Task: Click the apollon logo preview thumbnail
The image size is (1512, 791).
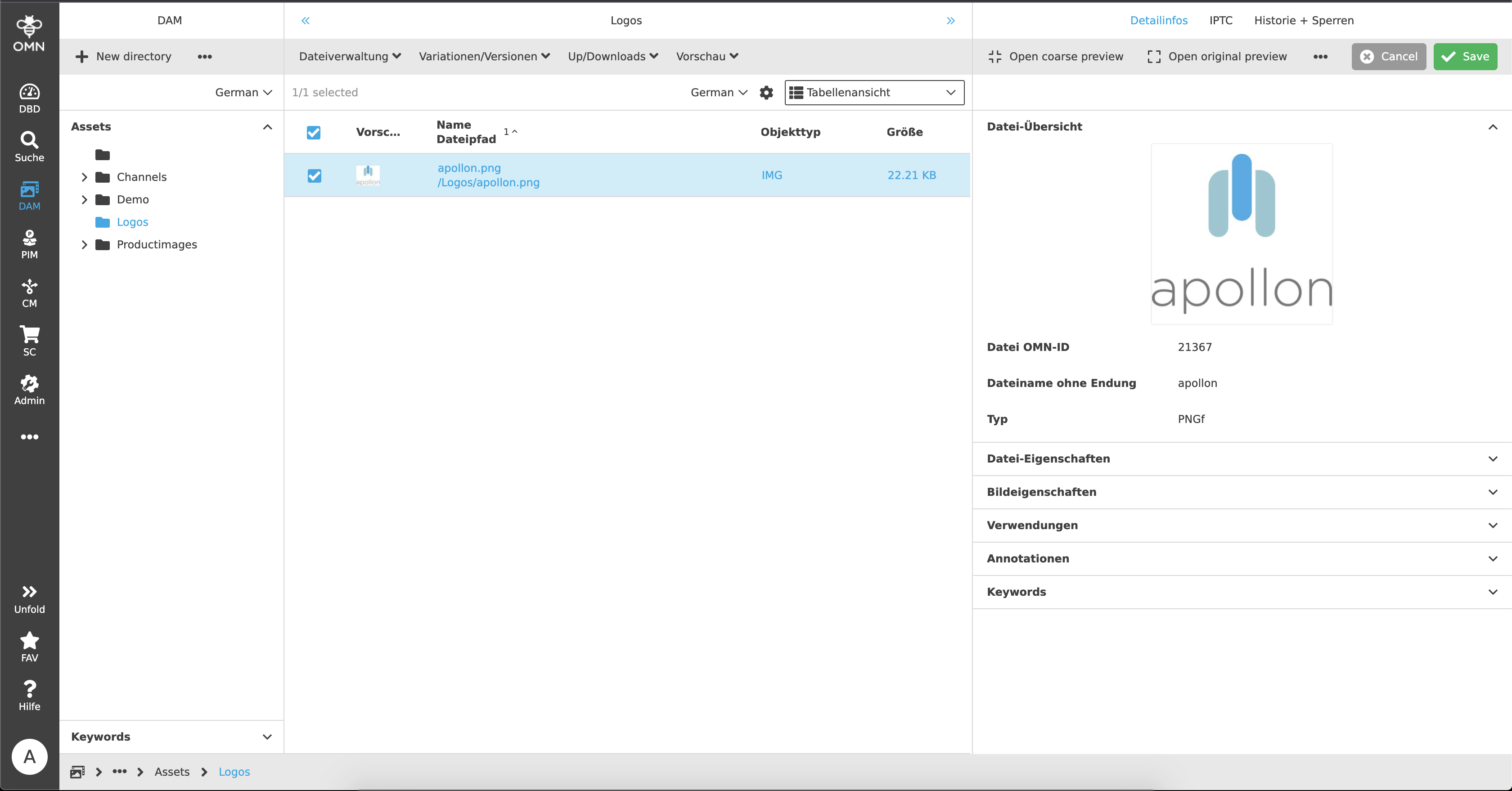Action: point(1241,234)
